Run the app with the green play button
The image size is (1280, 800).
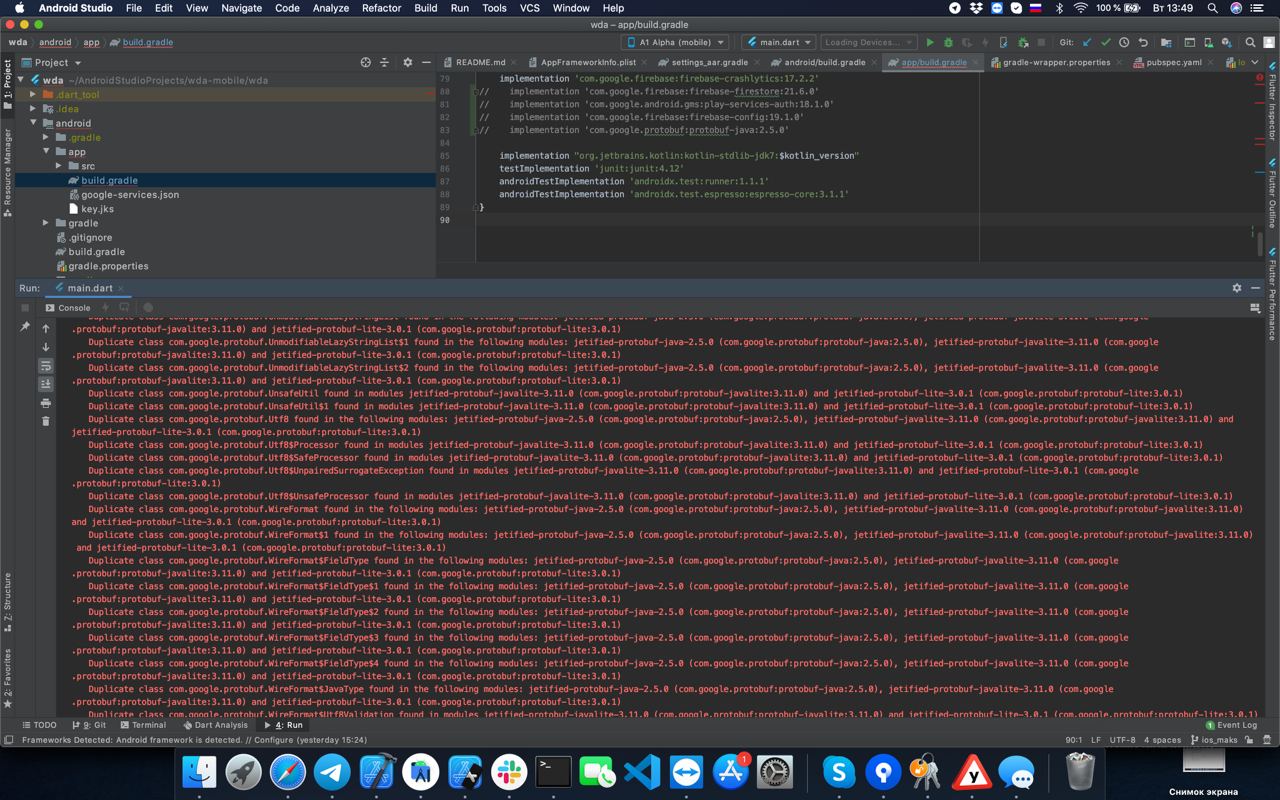pos(930,42)
